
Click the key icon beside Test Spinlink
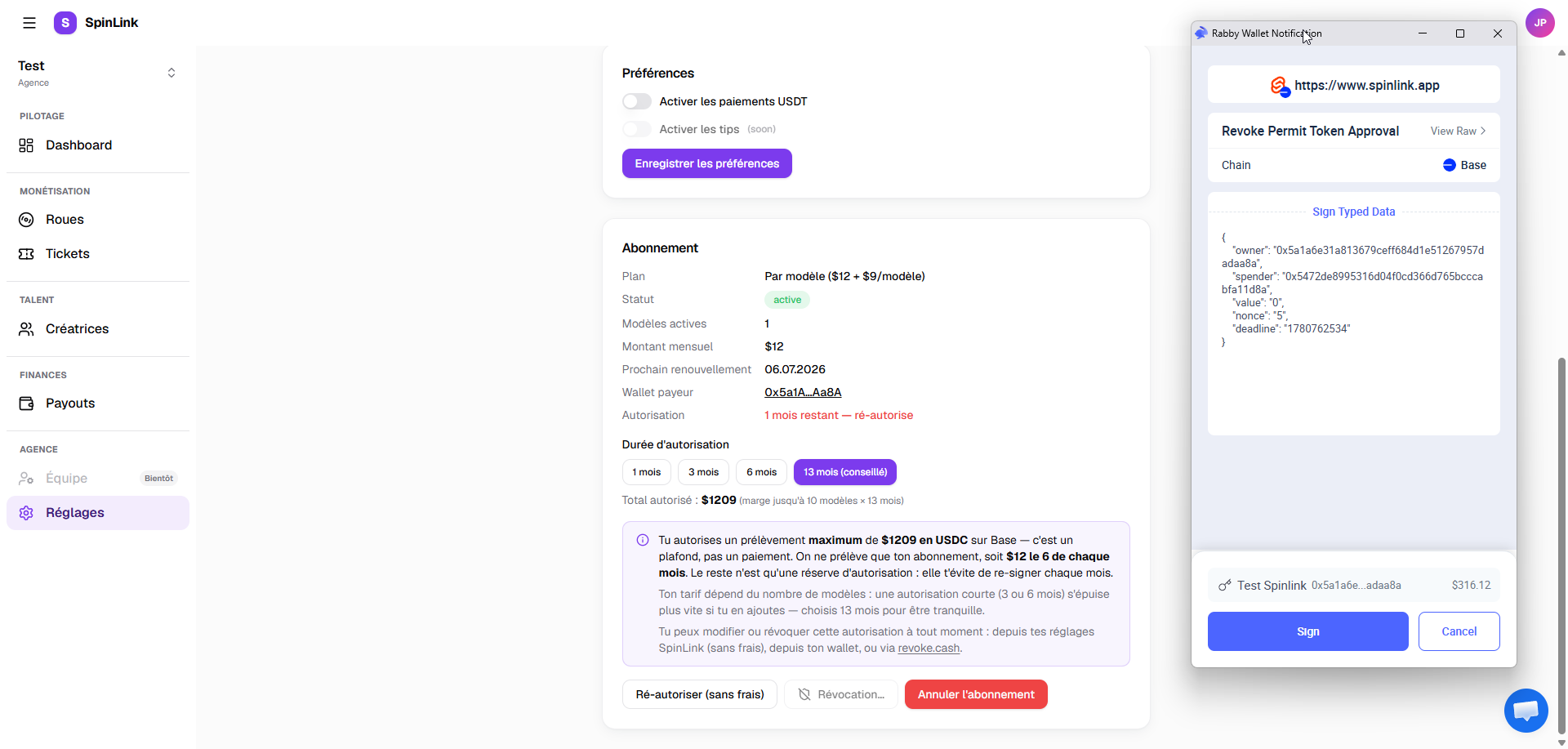(x=1224, y=586)
